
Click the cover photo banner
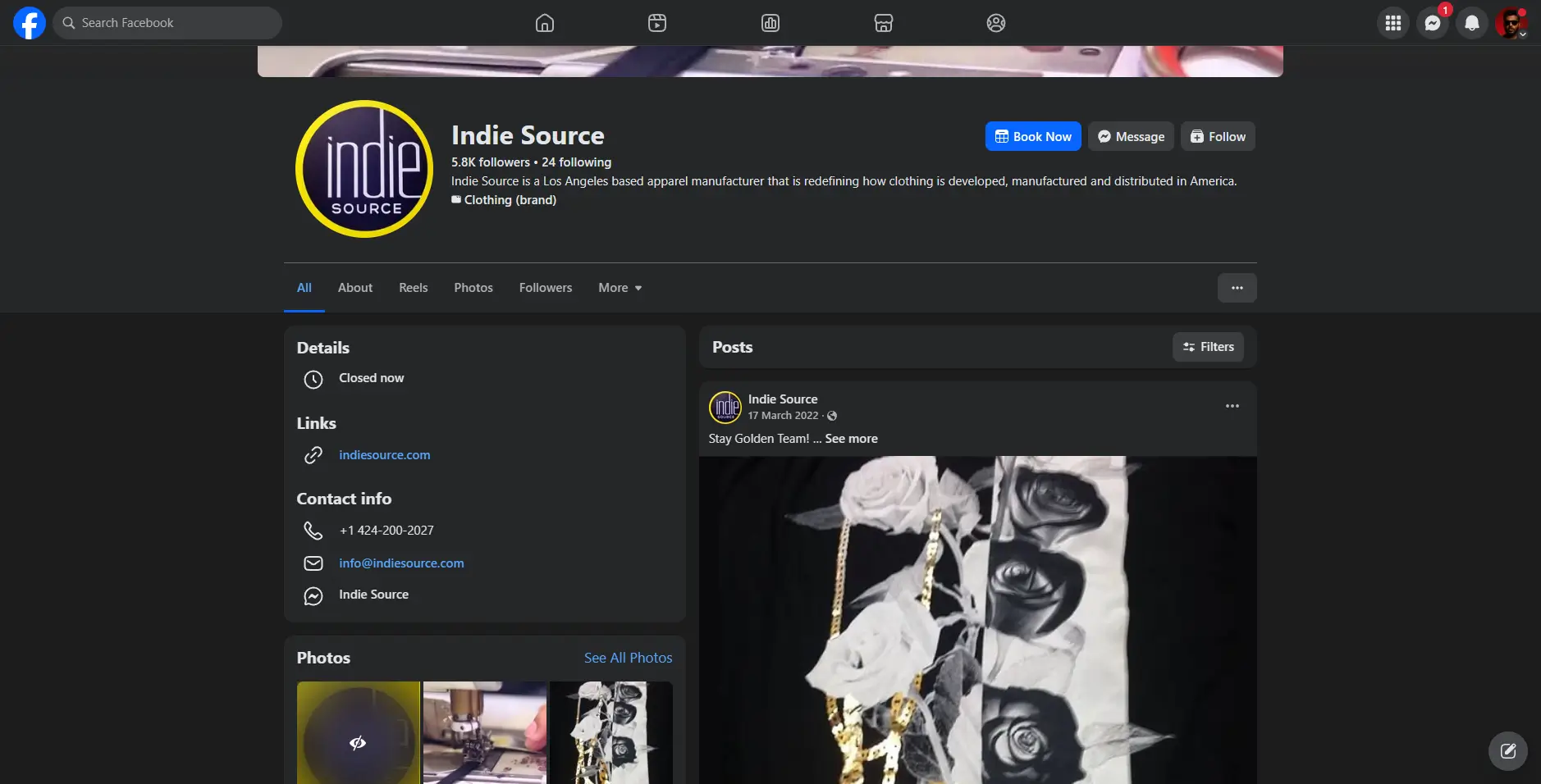[x=770, y=62]
